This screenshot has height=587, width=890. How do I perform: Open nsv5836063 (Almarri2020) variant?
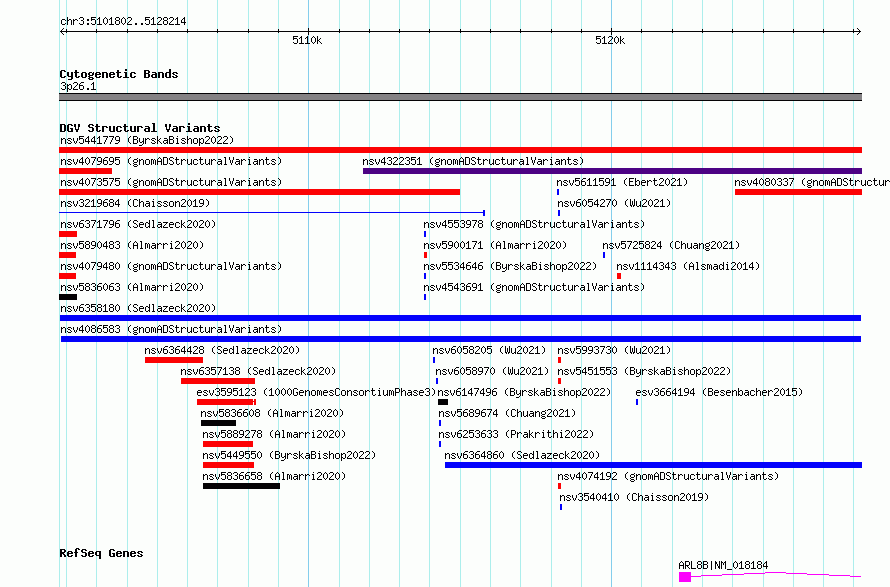132,287
